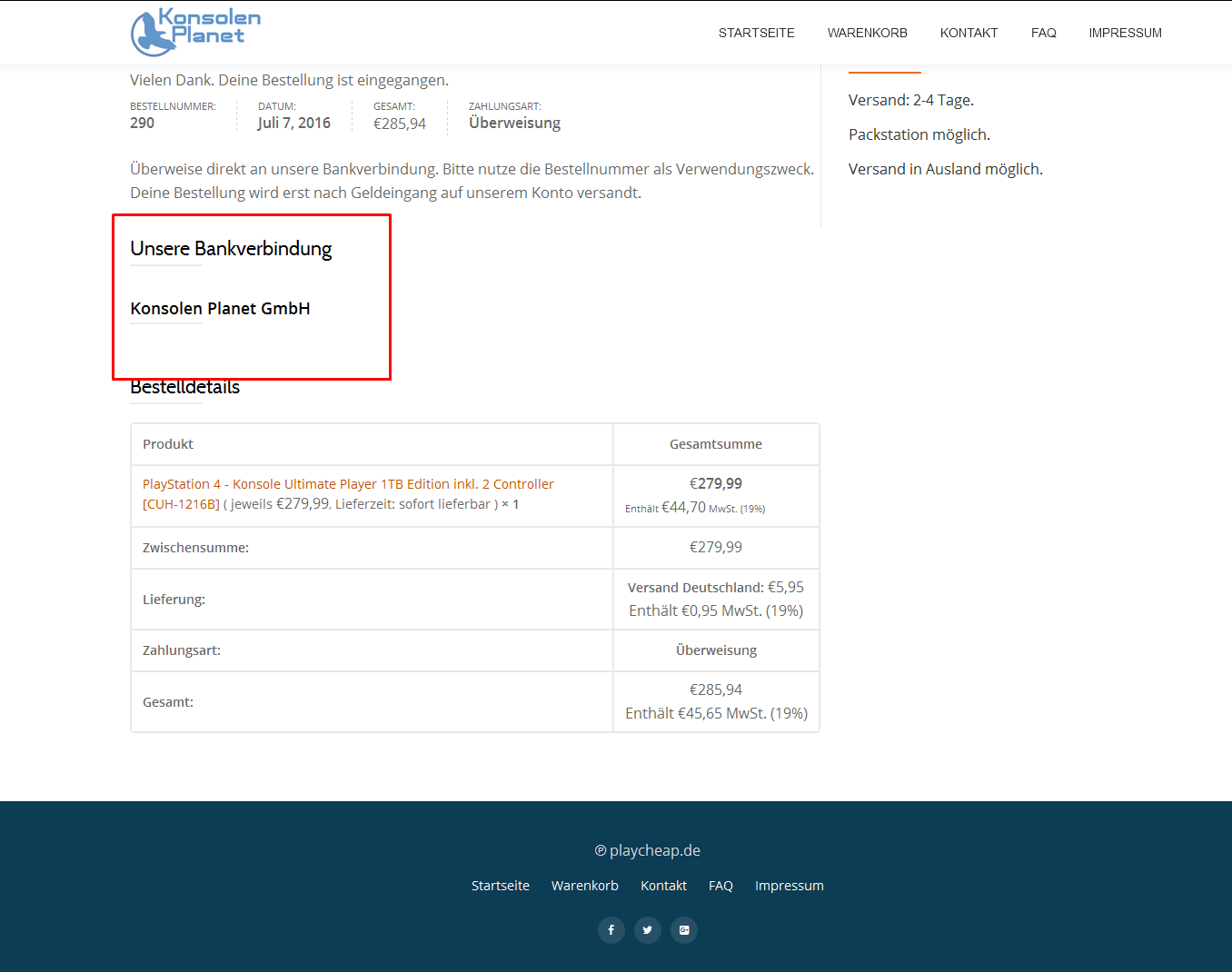Open FAQ in the top navigation
The height and width of the screenshot is (972, 1232).
click(1044, 33)
